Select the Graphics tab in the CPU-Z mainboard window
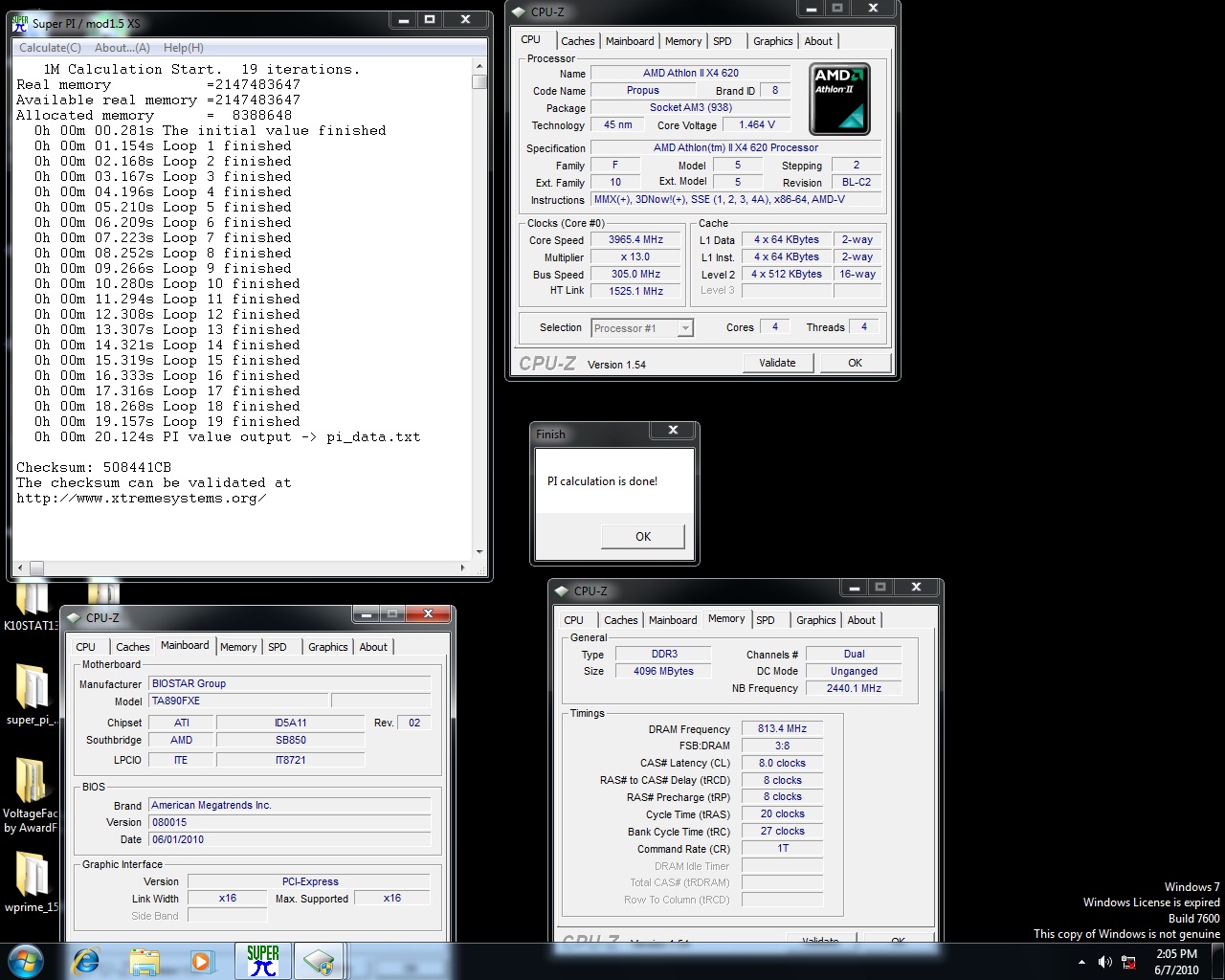The width and height of the screenshot is (1225, 980). click(x=328, y=647)
